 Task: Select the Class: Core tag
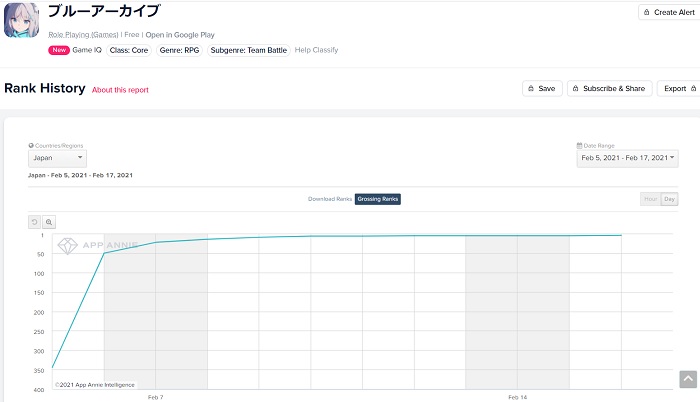tap(129, 50)
